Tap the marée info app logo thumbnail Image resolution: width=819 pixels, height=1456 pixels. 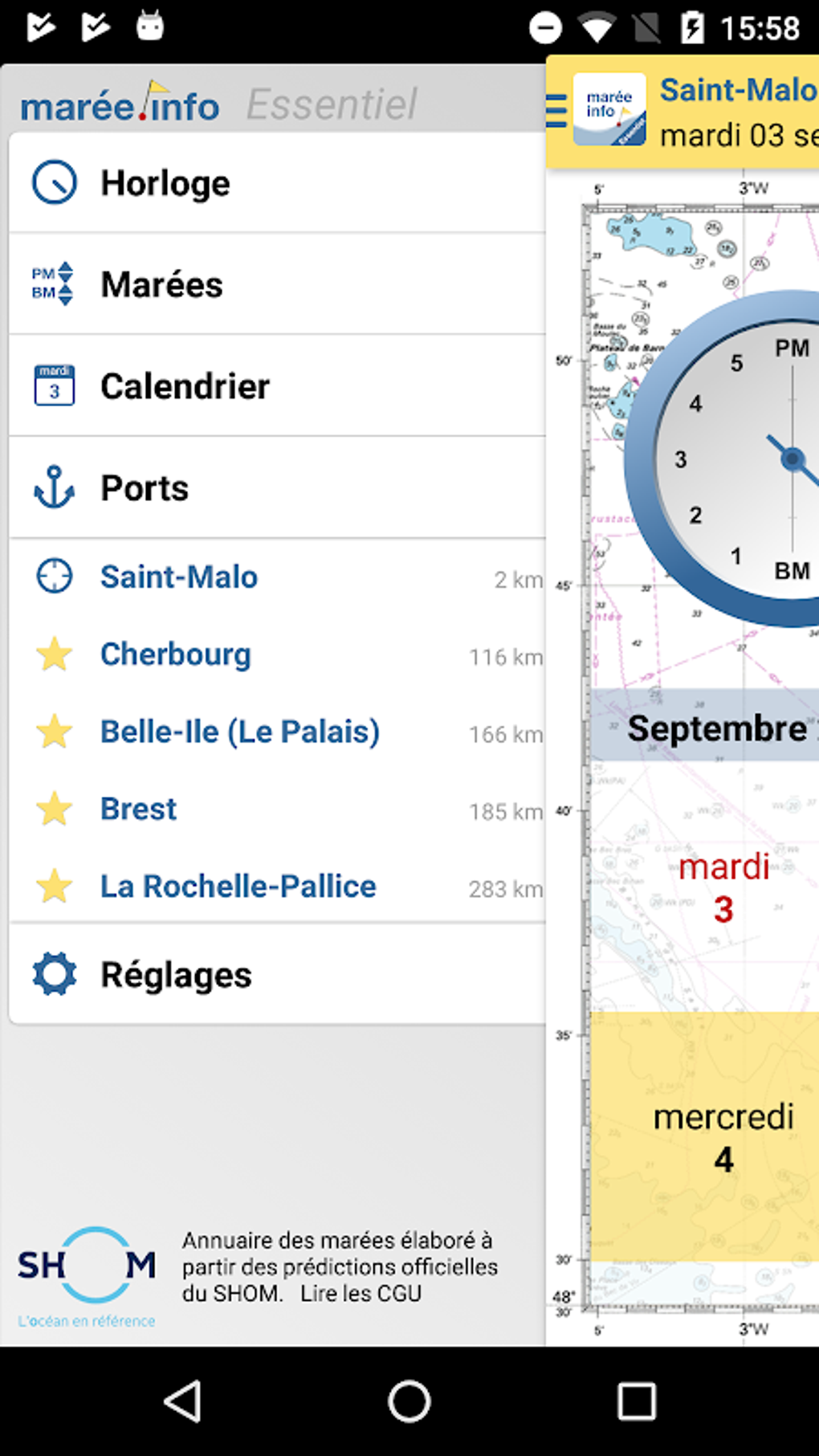609,110
